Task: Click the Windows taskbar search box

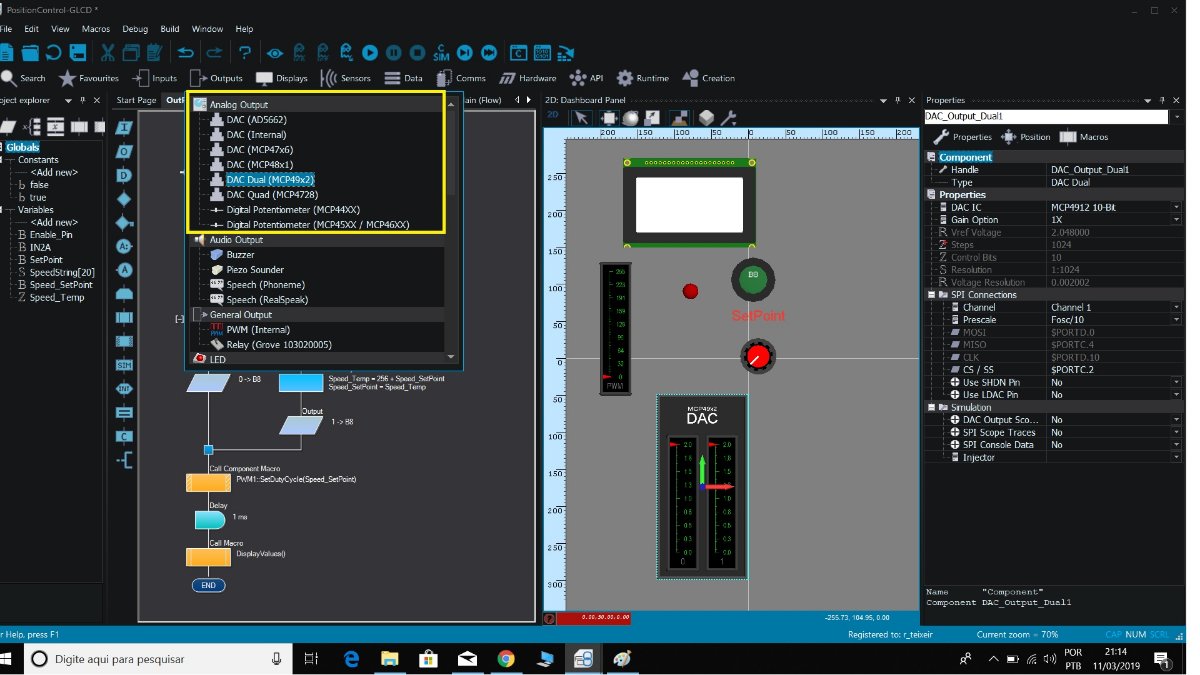Action: tap(160, 659)
